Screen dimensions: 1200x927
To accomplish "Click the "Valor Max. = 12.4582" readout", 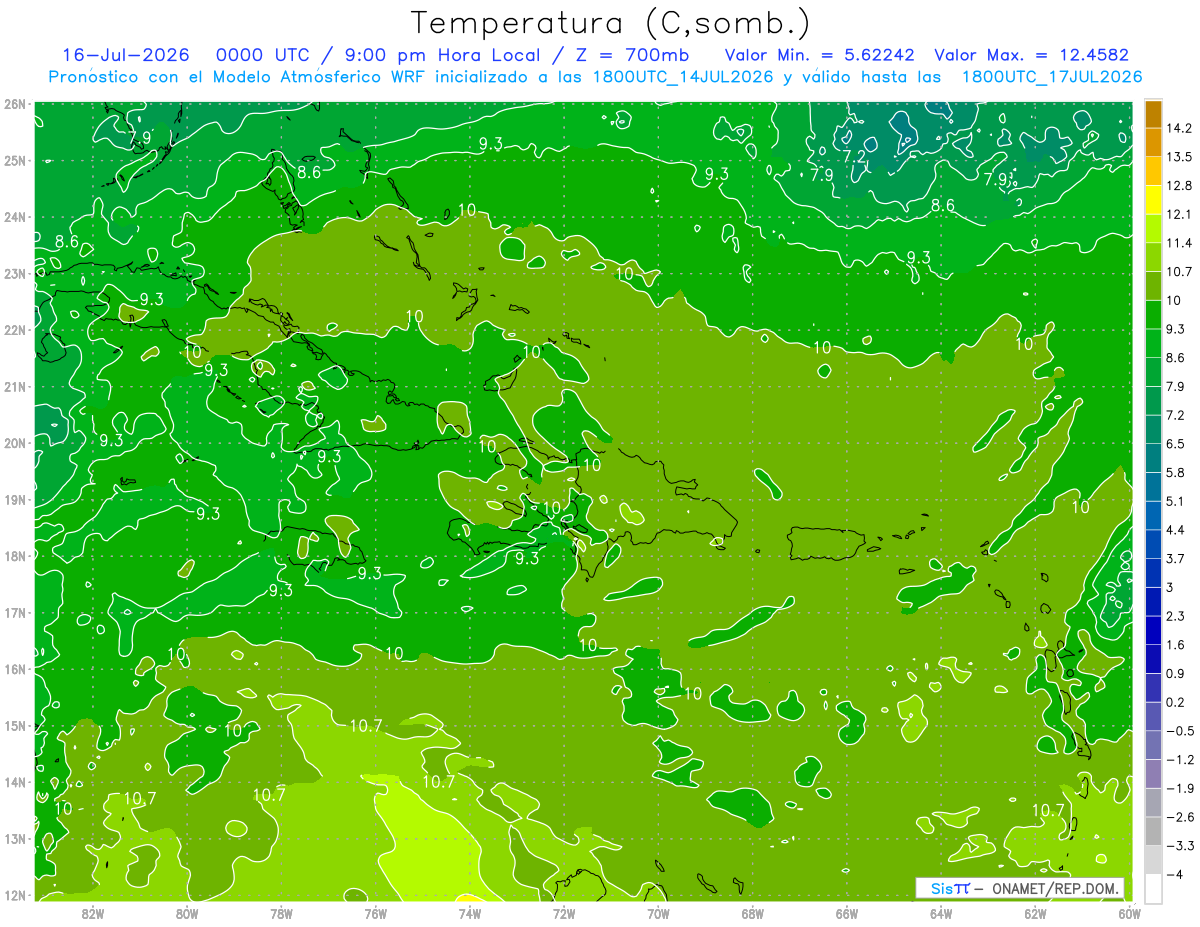I will tap(1031, 55).
